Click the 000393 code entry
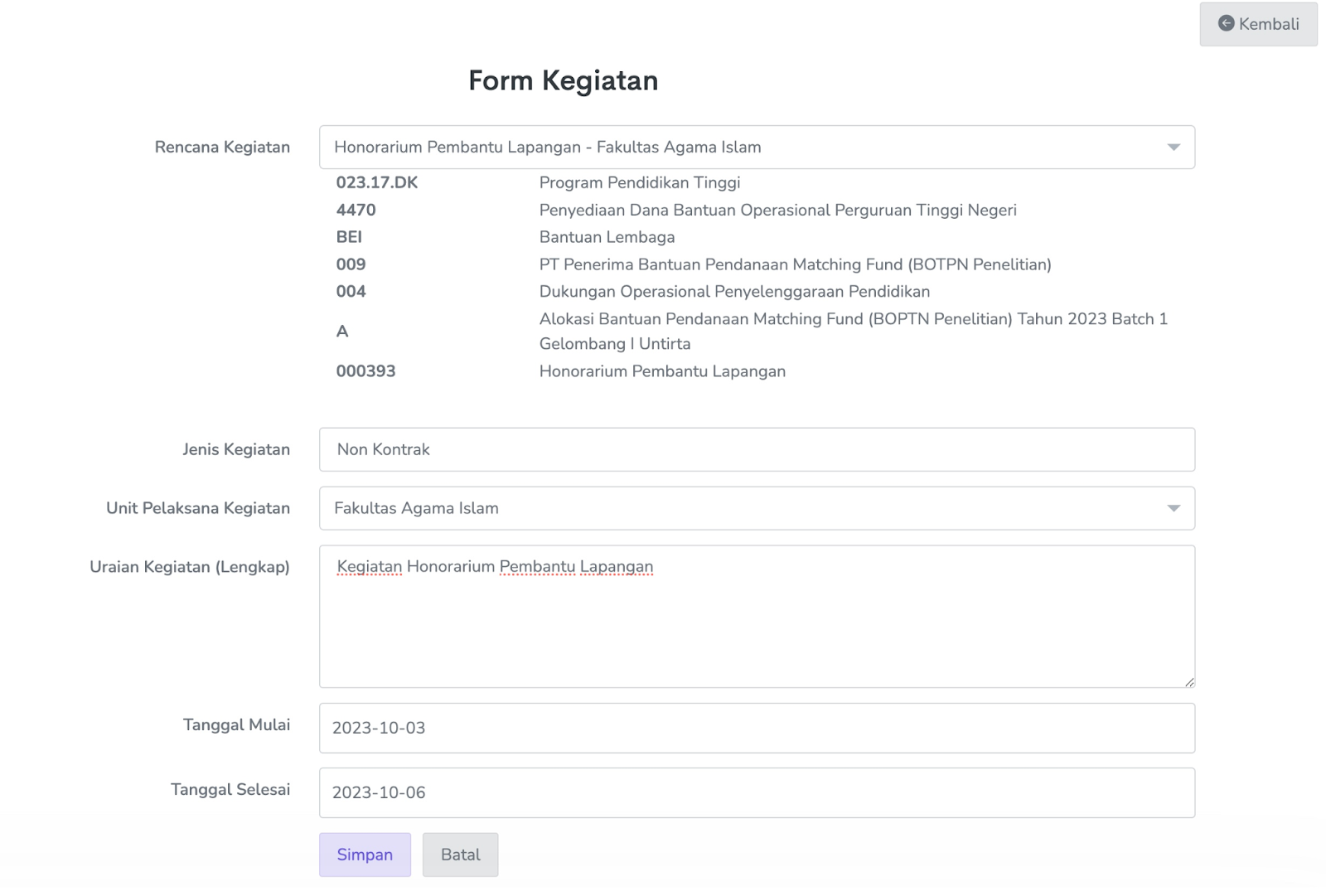Image resolution: width=1326 pixels, height=896 pixels. click(365, 371)
